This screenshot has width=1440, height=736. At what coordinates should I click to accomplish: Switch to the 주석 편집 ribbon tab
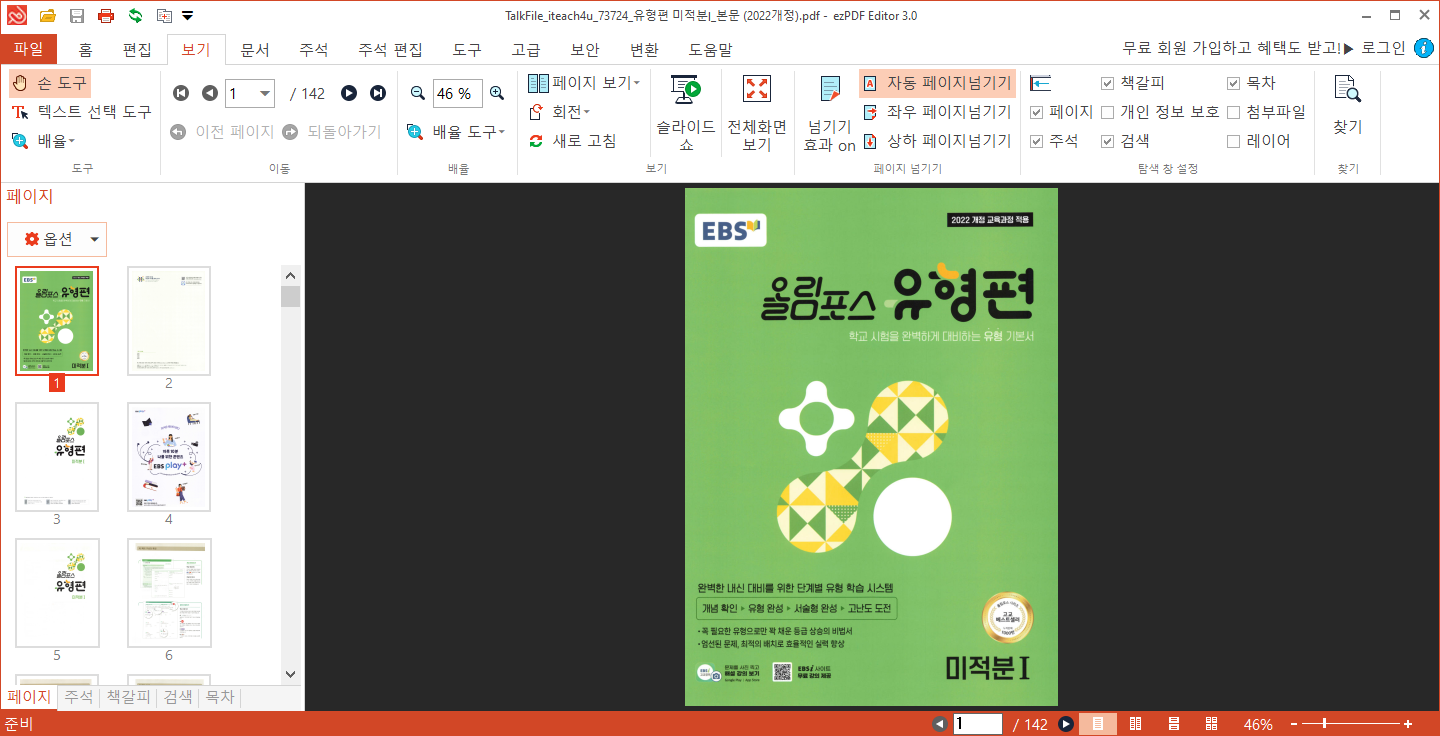click(x=390, y=49)
